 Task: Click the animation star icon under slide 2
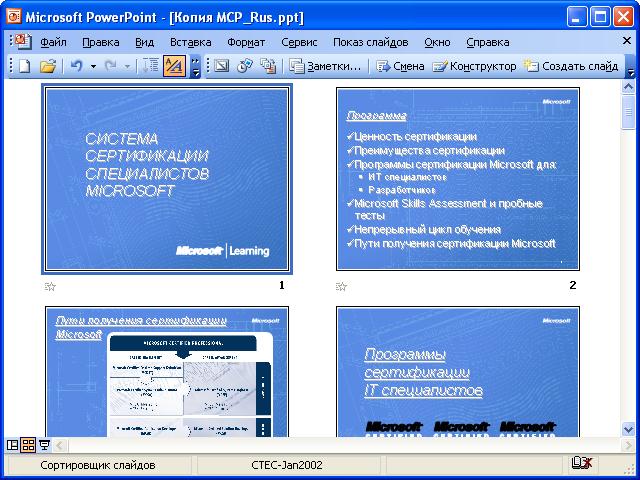point(341,287)
